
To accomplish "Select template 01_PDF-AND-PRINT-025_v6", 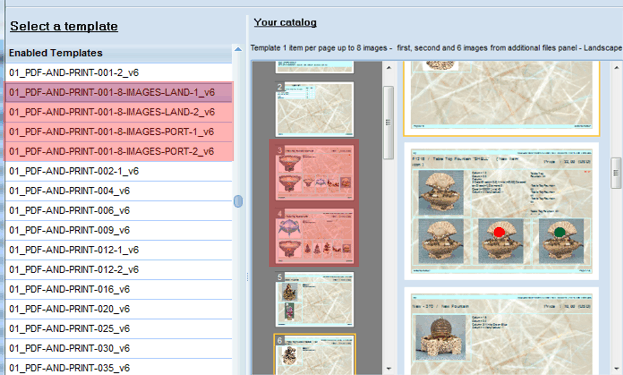I will 119,329.
